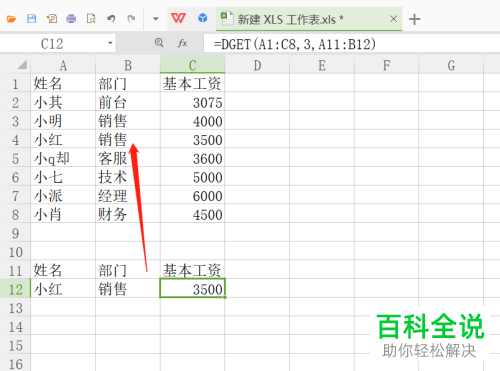Viewport: 500px width, 371px height.
Task: Open the WPS home icon
Action: pyautogui.click(x=178, y=18)
